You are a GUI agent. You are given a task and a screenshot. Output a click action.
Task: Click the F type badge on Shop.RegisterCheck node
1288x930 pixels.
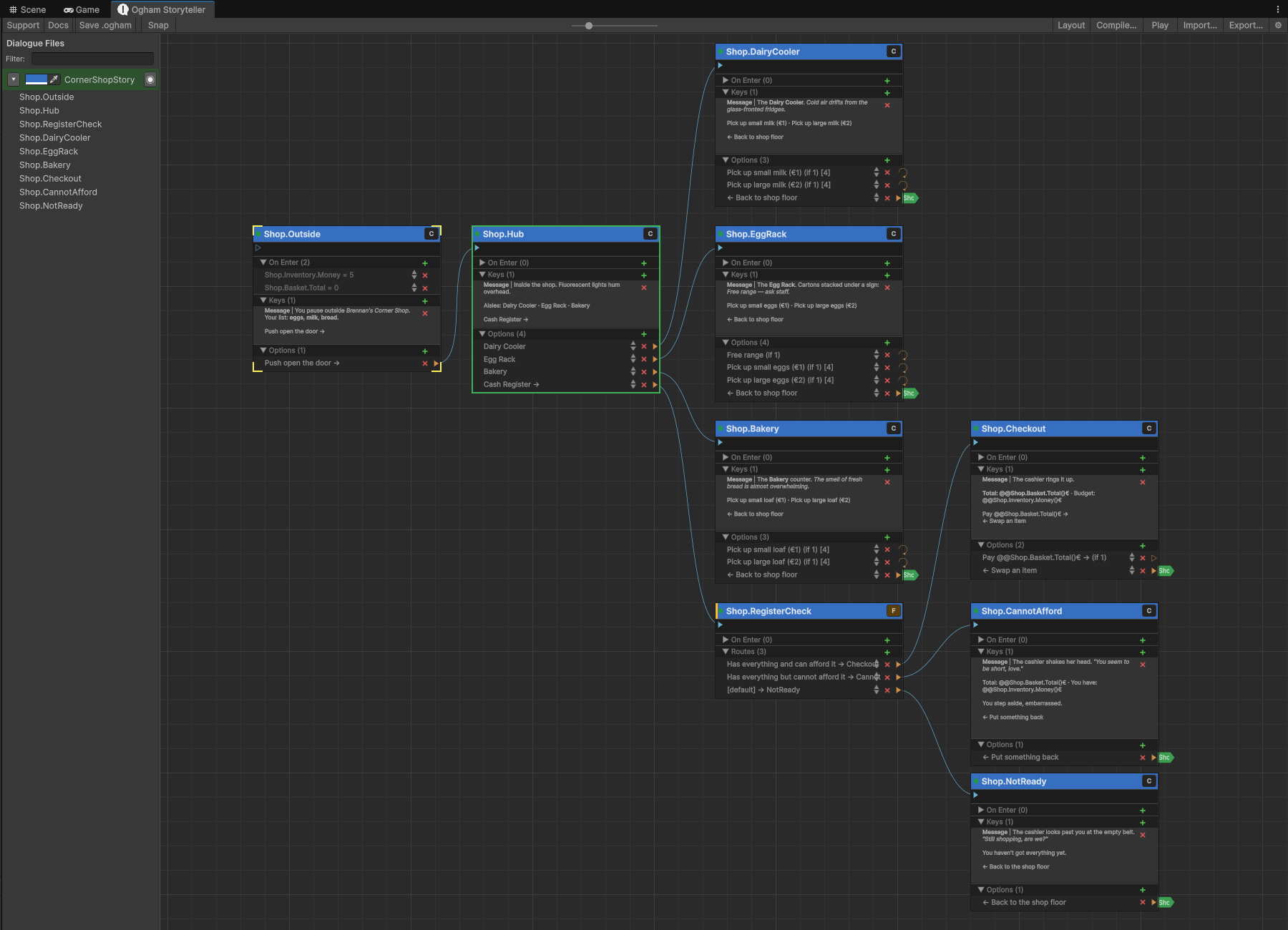pyautogui.click(x=894, y=611)
